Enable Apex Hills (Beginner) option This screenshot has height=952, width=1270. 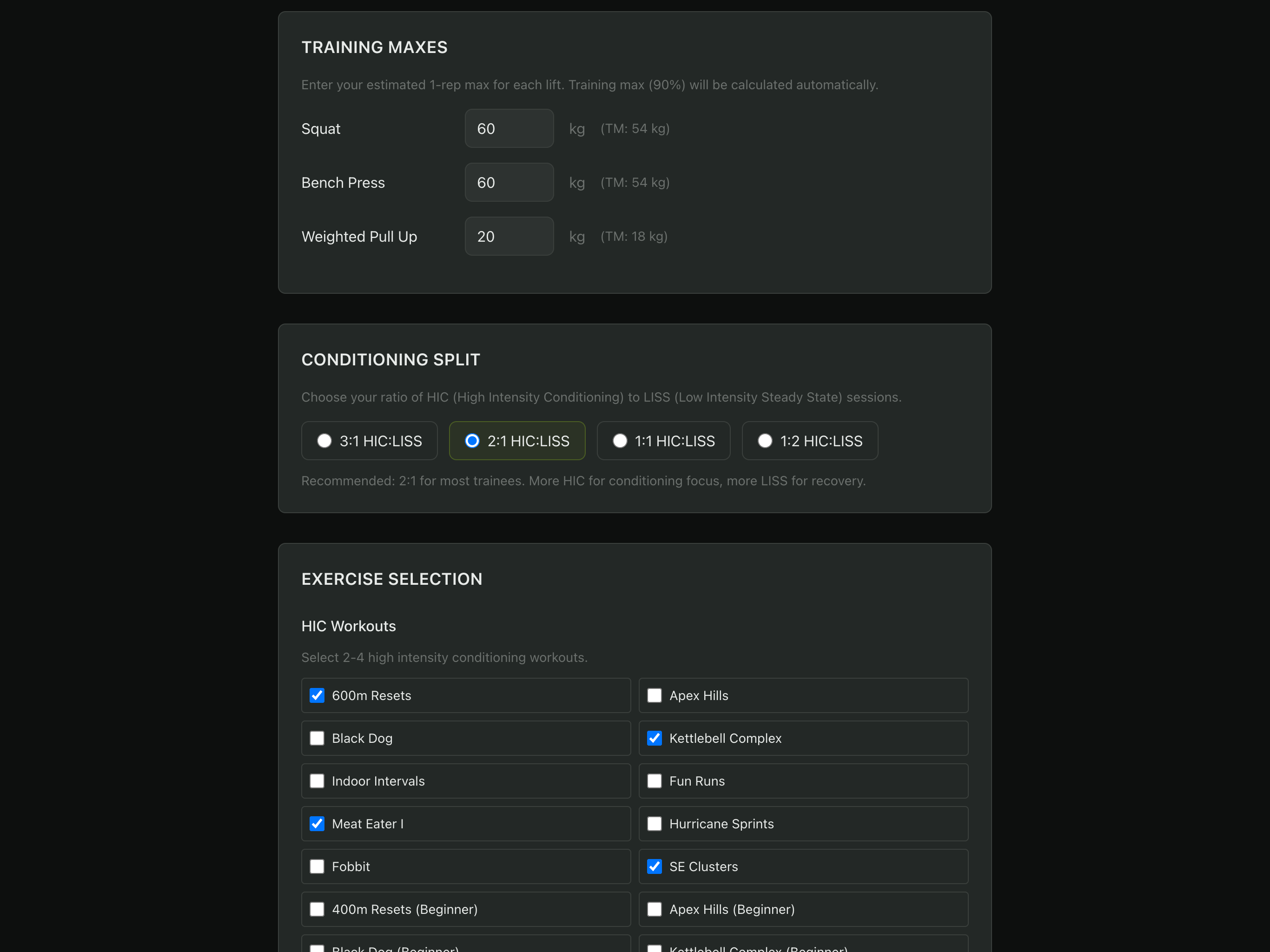(655, 910)
